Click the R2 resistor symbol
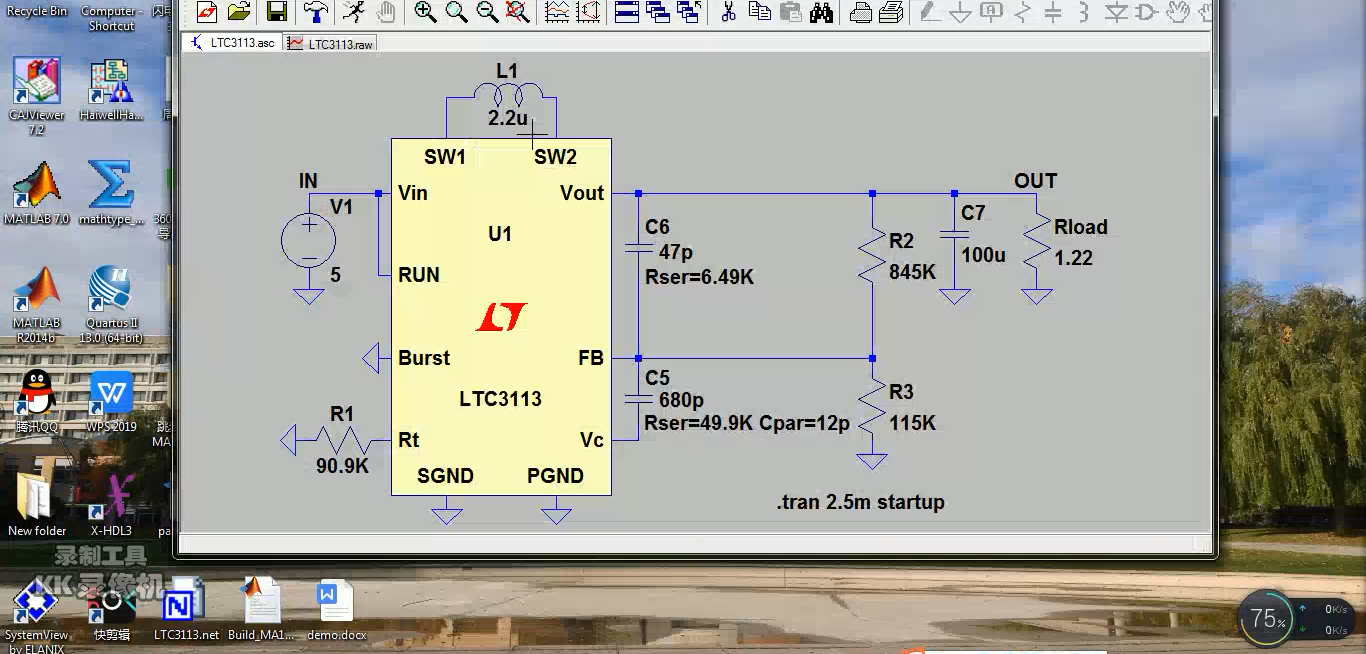This screenshot has width=1366, height=654. 873,253
